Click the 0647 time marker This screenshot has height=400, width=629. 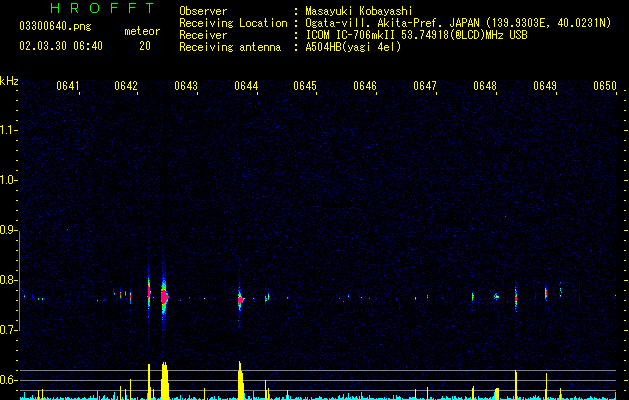[x=425, y=86]
